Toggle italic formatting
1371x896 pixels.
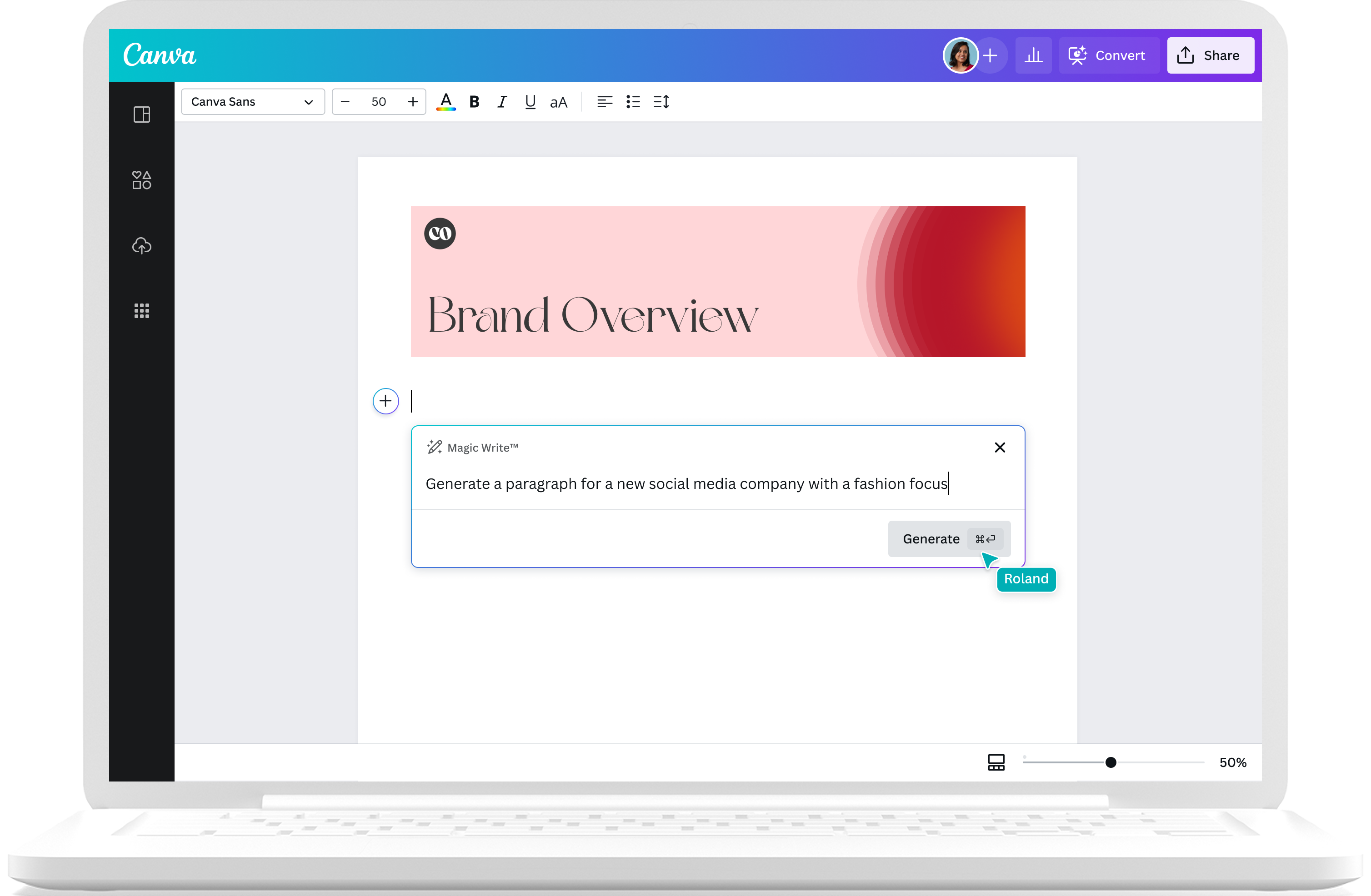pos(502,102)
